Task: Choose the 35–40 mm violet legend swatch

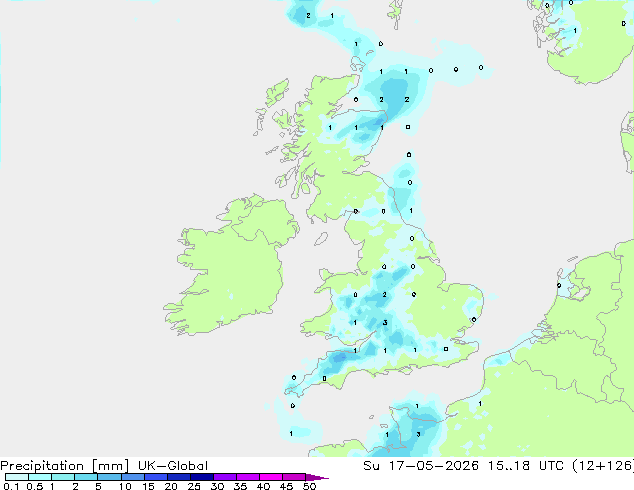Action: tap(247, 477)
